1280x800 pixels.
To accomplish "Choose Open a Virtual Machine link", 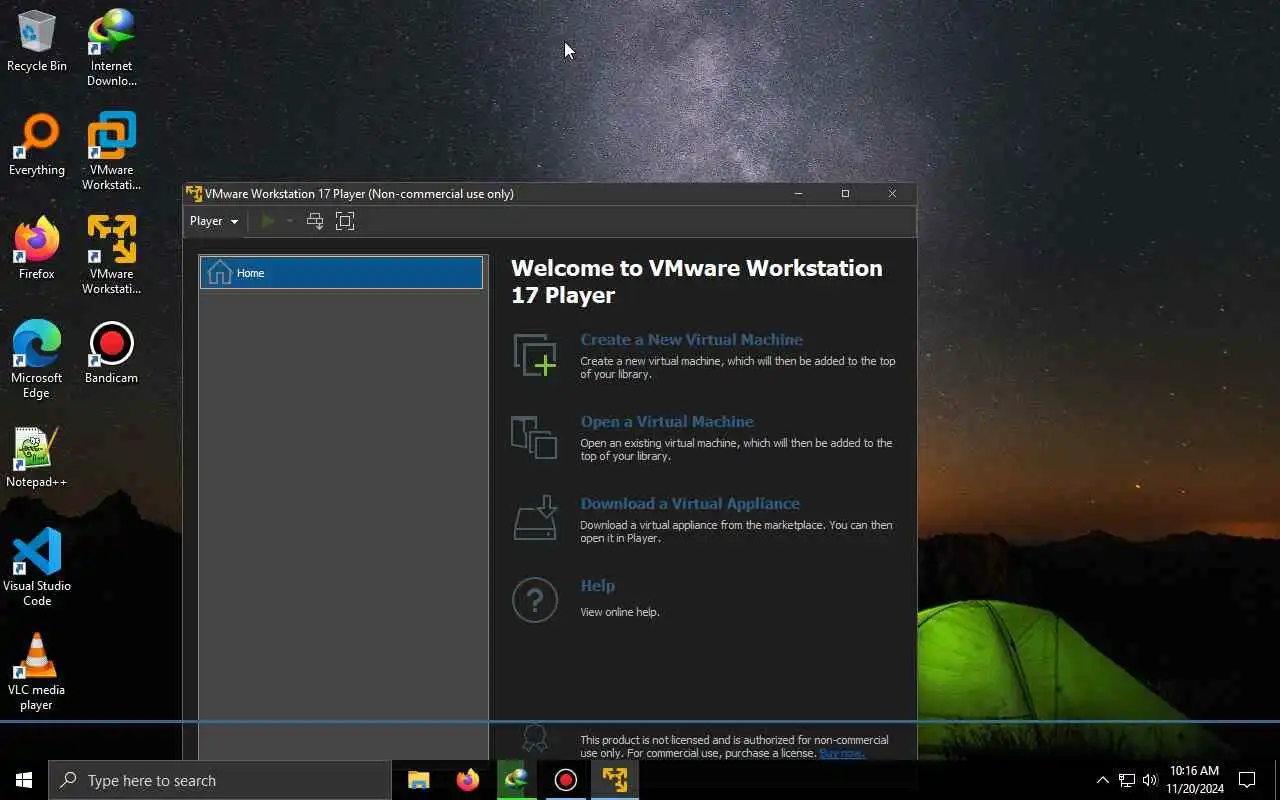I will pyautogui.click(x=667, y=422).
